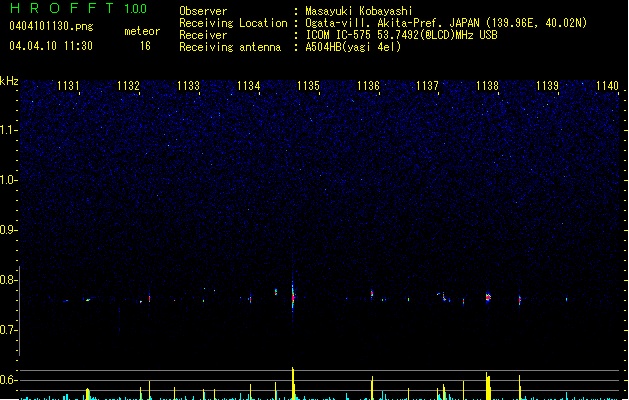The height and width of the screenshot is (400, 629).
Task: Click the 1138 time axis marker
Action: click(487, 86)
